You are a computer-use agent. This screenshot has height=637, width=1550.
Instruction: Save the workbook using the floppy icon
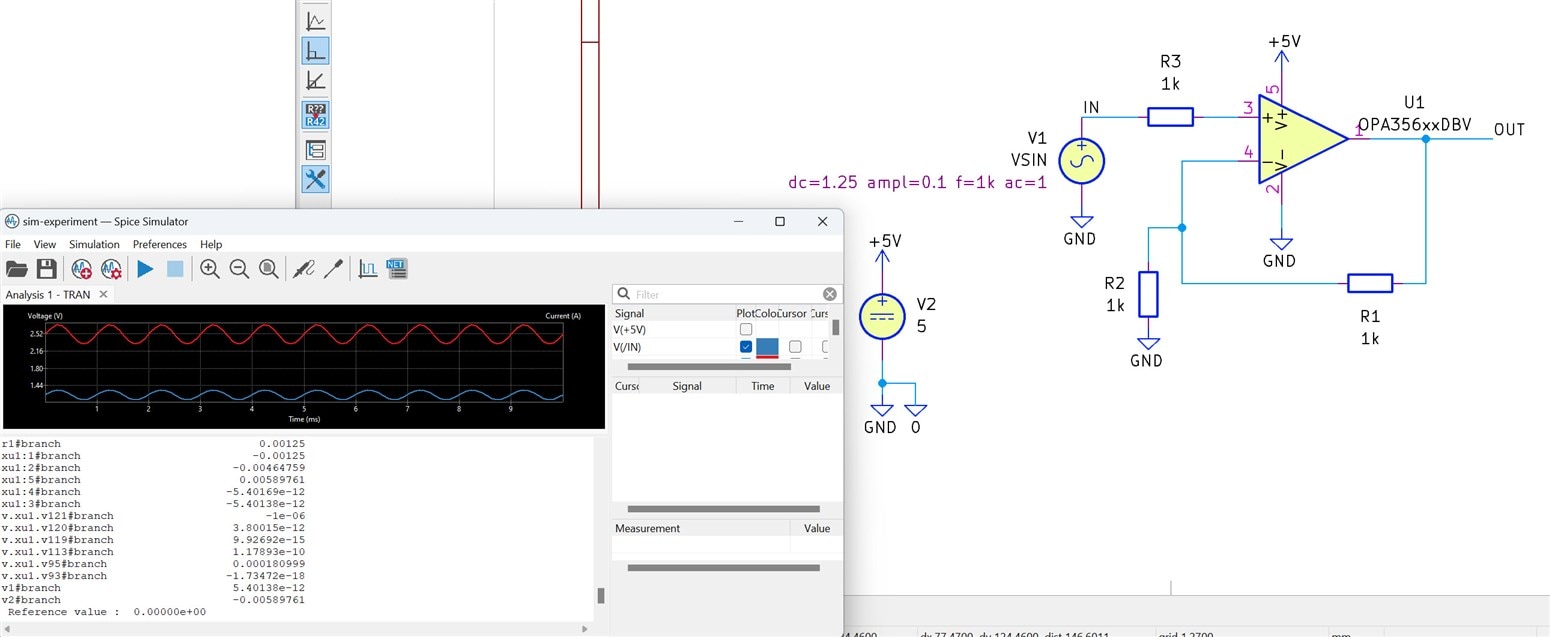pos(46,269)
